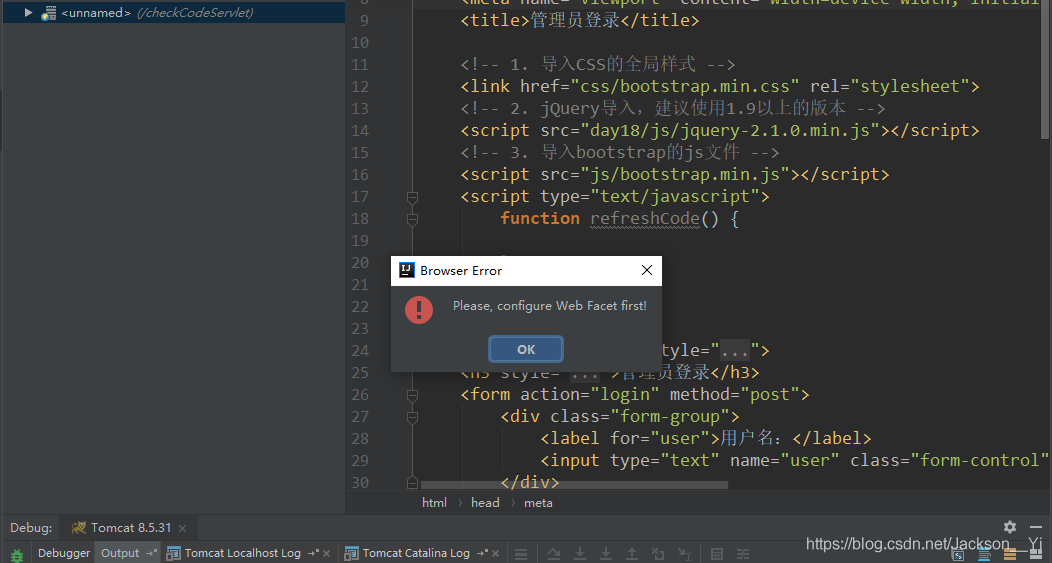Select the <unnamed> (/checkCodeServlet) tree row
Screen dimensions: 1052x563
pos(173,12)
